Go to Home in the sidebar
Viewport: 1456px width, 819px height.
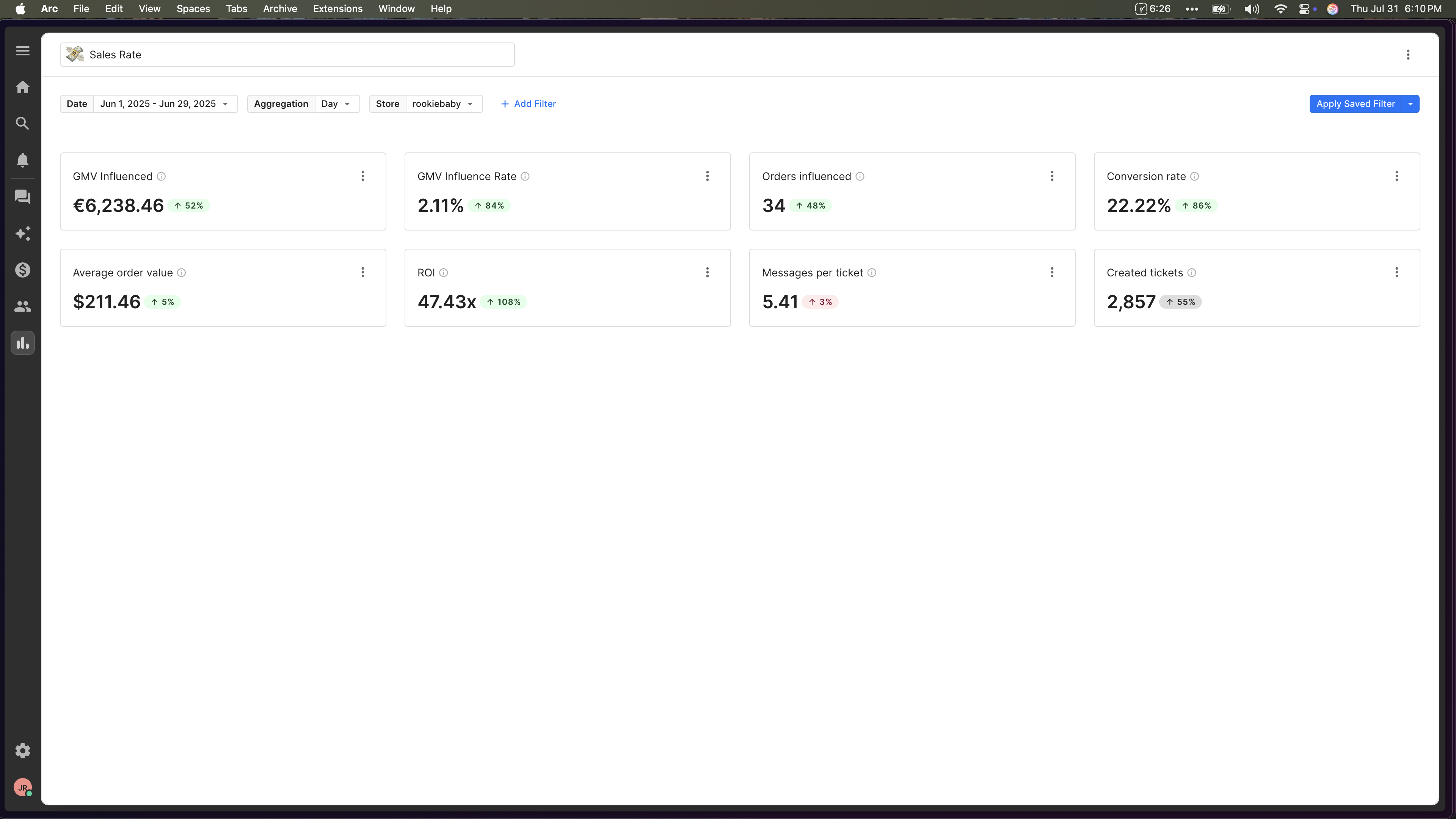tap(23, 87)
